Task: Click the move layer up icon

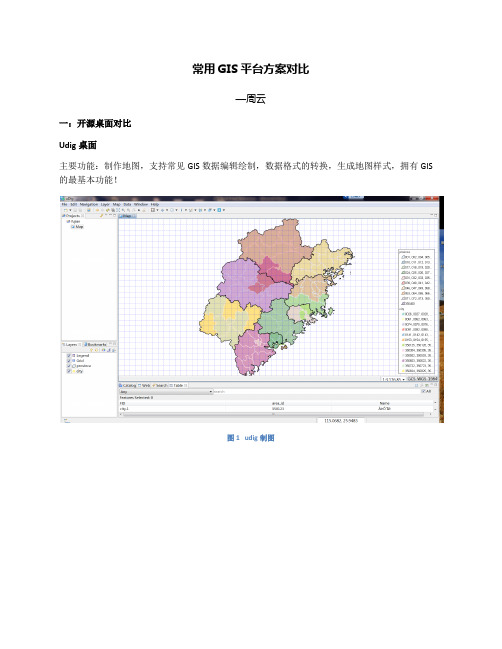Action: tap(91, 350)
